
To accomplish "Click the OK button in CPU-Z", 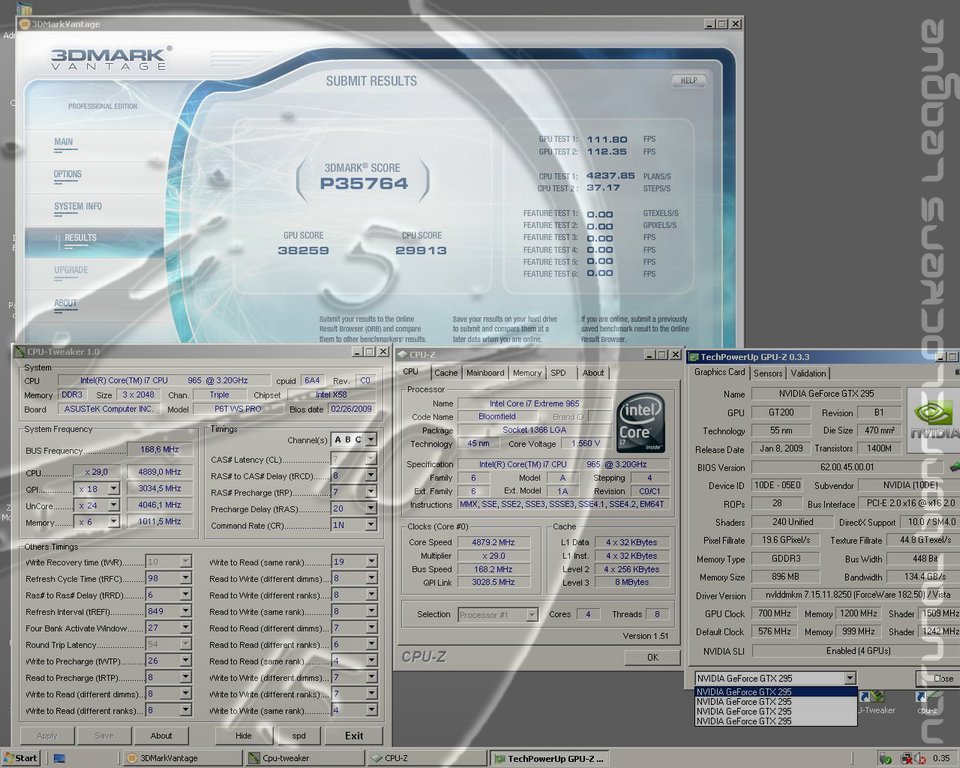I will click(x=653, y=657).
